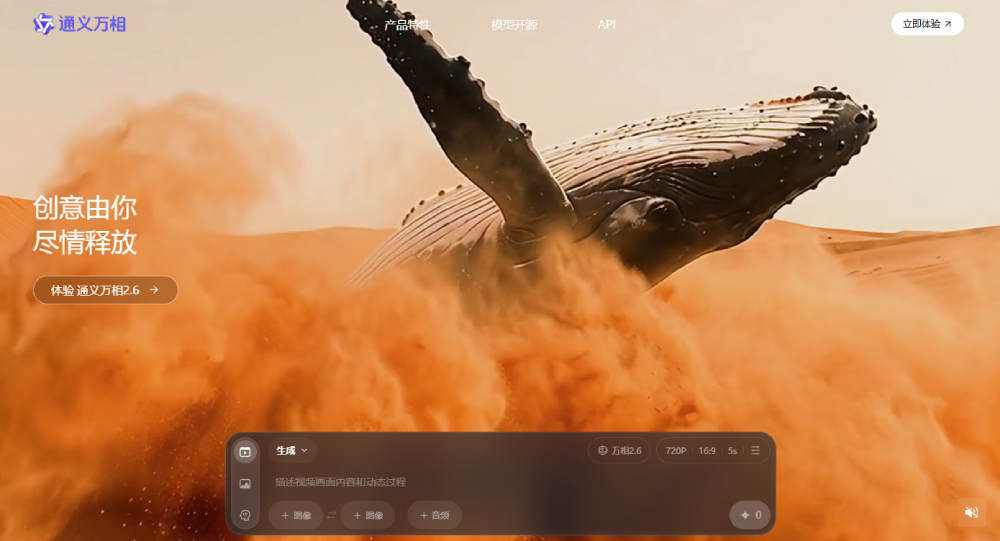Open the avatar head mode icon
Screen dimensions: 1000x541
point(245,515)
